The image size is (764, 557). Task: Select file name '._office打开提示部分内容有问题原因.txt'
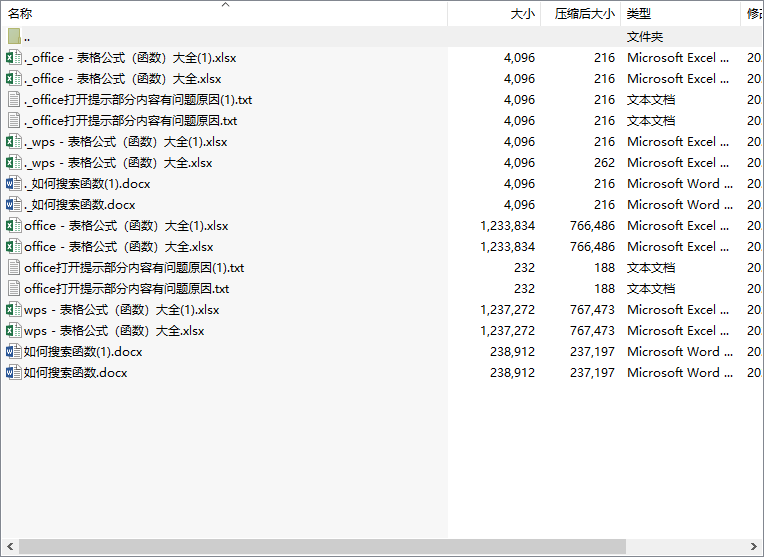[131, 120]
